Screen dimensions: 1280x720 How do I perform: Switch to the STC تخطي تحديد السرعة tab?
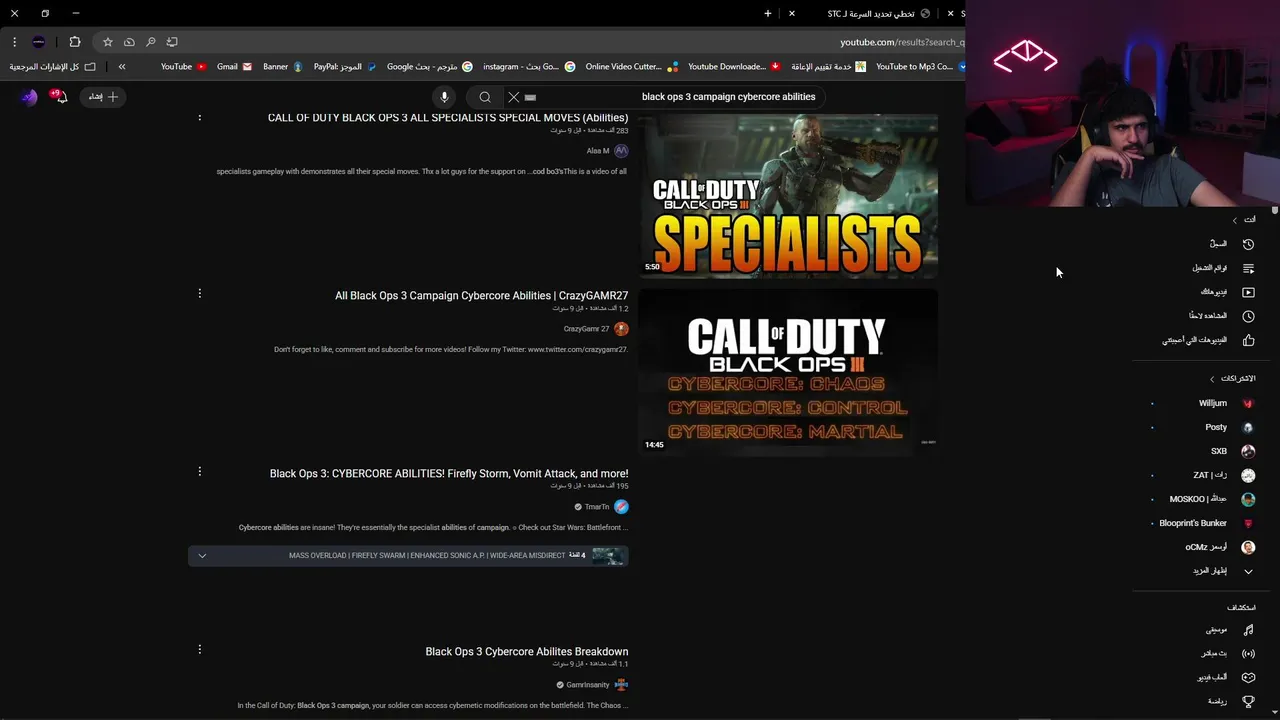(x=869, y=14)
